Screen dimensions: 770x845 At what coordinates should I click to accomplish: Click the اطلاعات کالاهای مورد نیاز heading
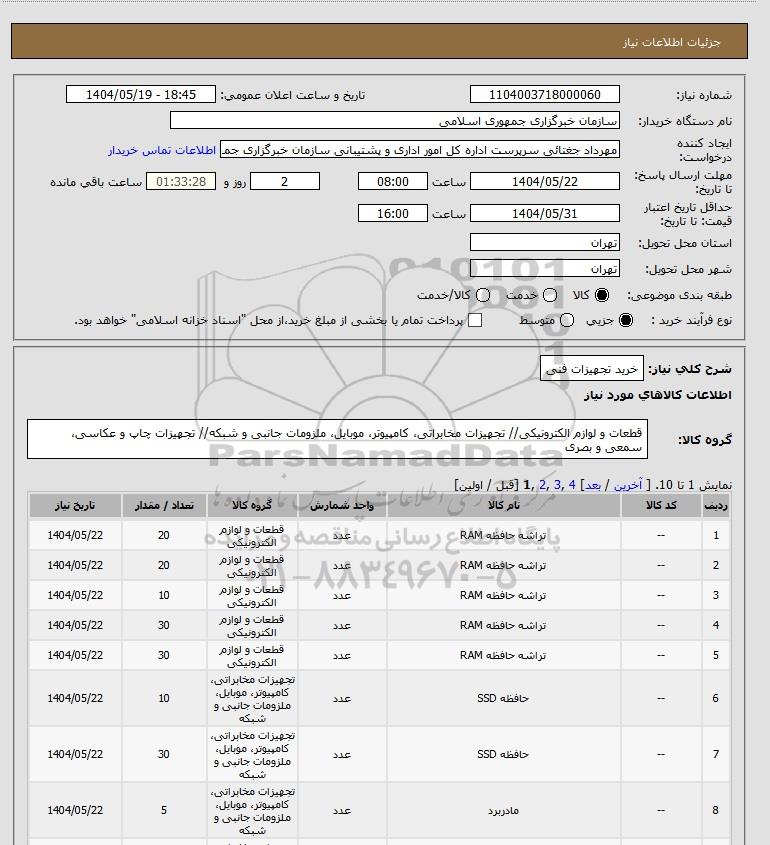pos(657,395)
